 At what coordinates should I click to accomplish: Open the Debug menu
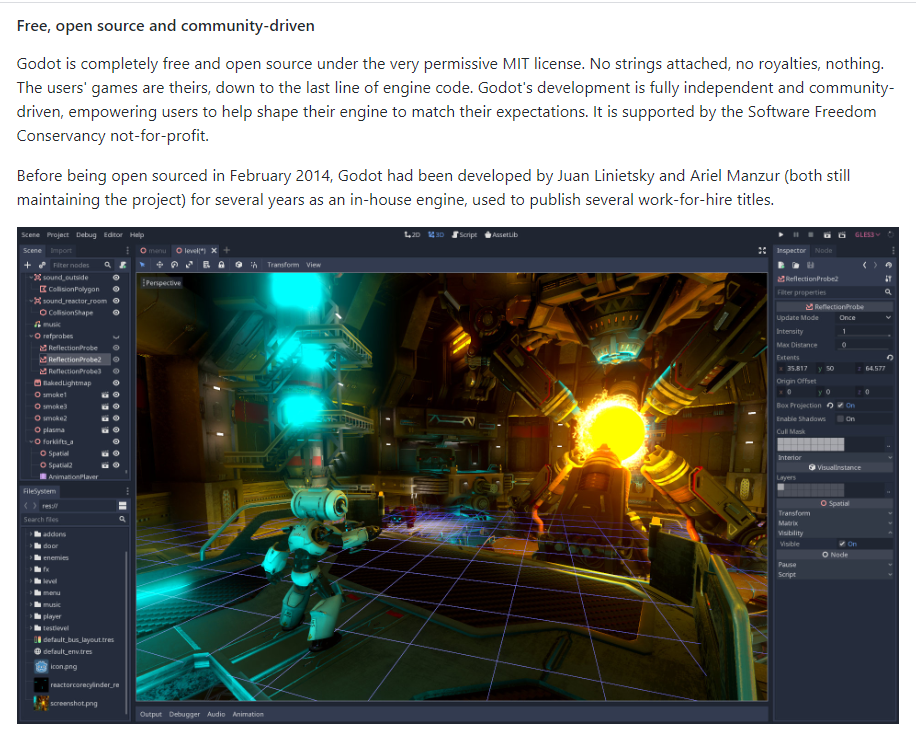point(86,235)
